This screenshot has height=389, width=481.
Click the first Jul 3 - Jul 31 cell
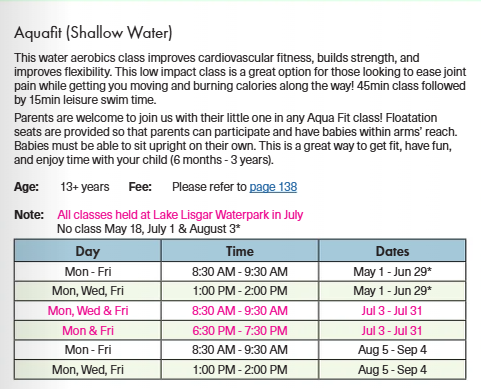point(392,311)
